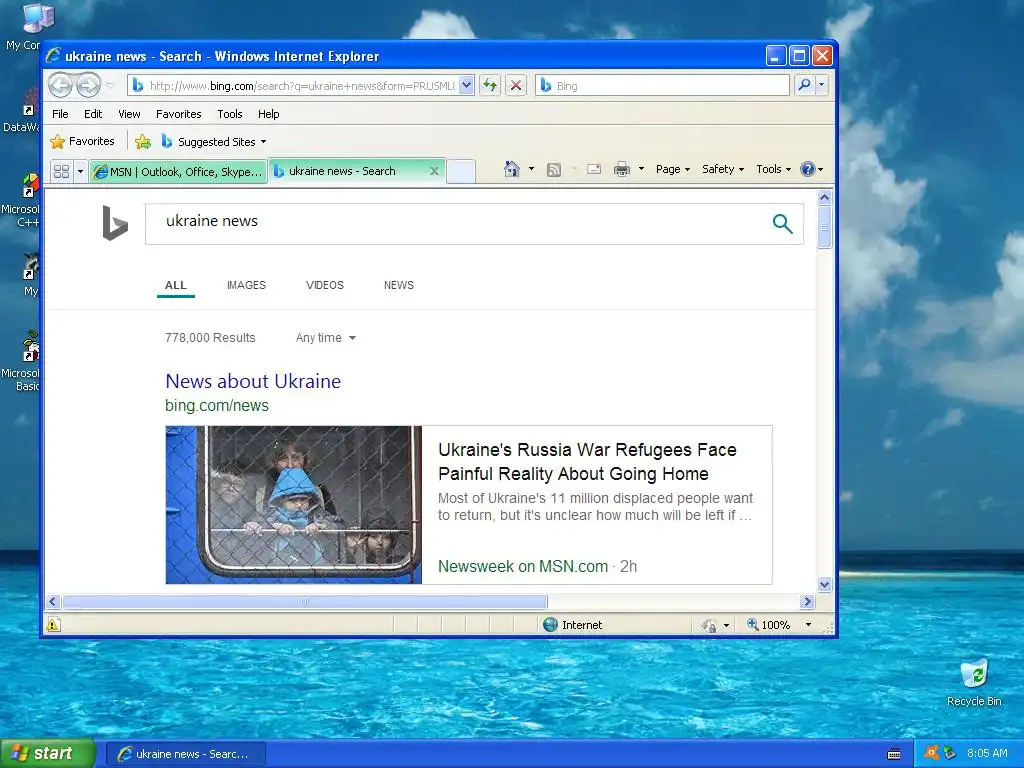
Task: Expand the address bar history dropdown
Action: (x=466, y=85)
